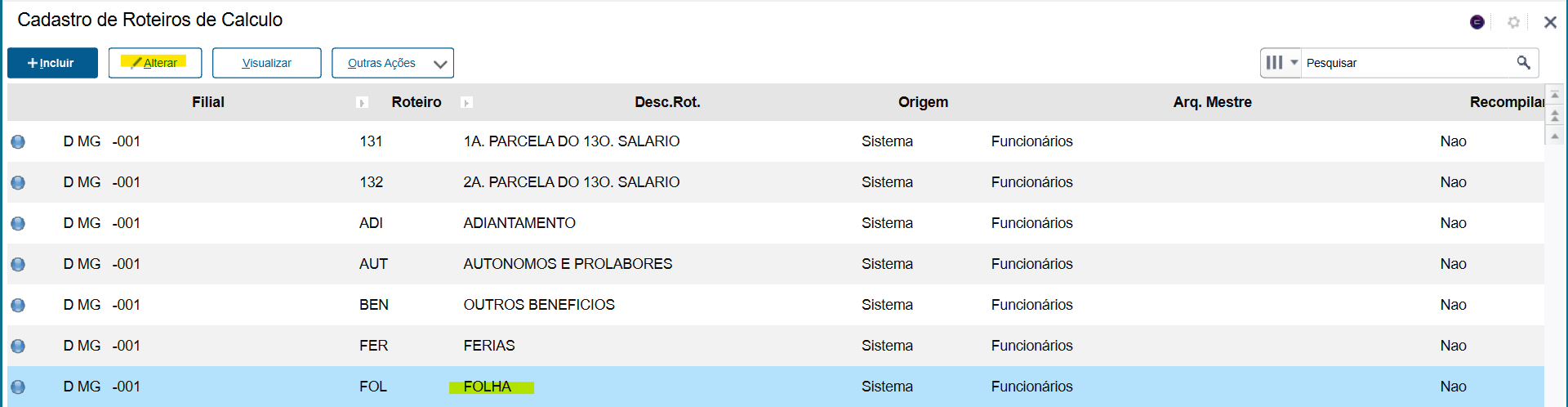Open the settings gear icon
The image size is (1568, 407).
click(x=1513, y=22)
